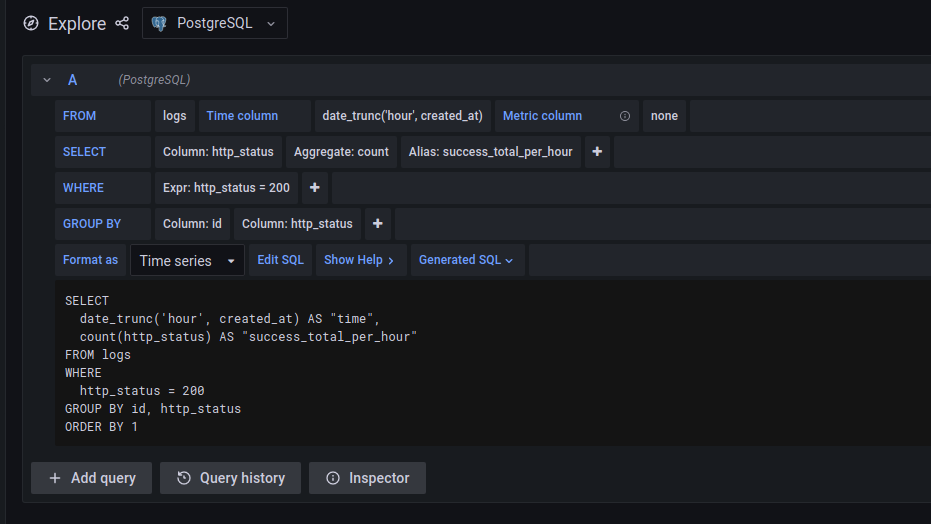This screenshot has width=931, height=524.
Task: Click query name letter A
Action: (x=72, y=80)
